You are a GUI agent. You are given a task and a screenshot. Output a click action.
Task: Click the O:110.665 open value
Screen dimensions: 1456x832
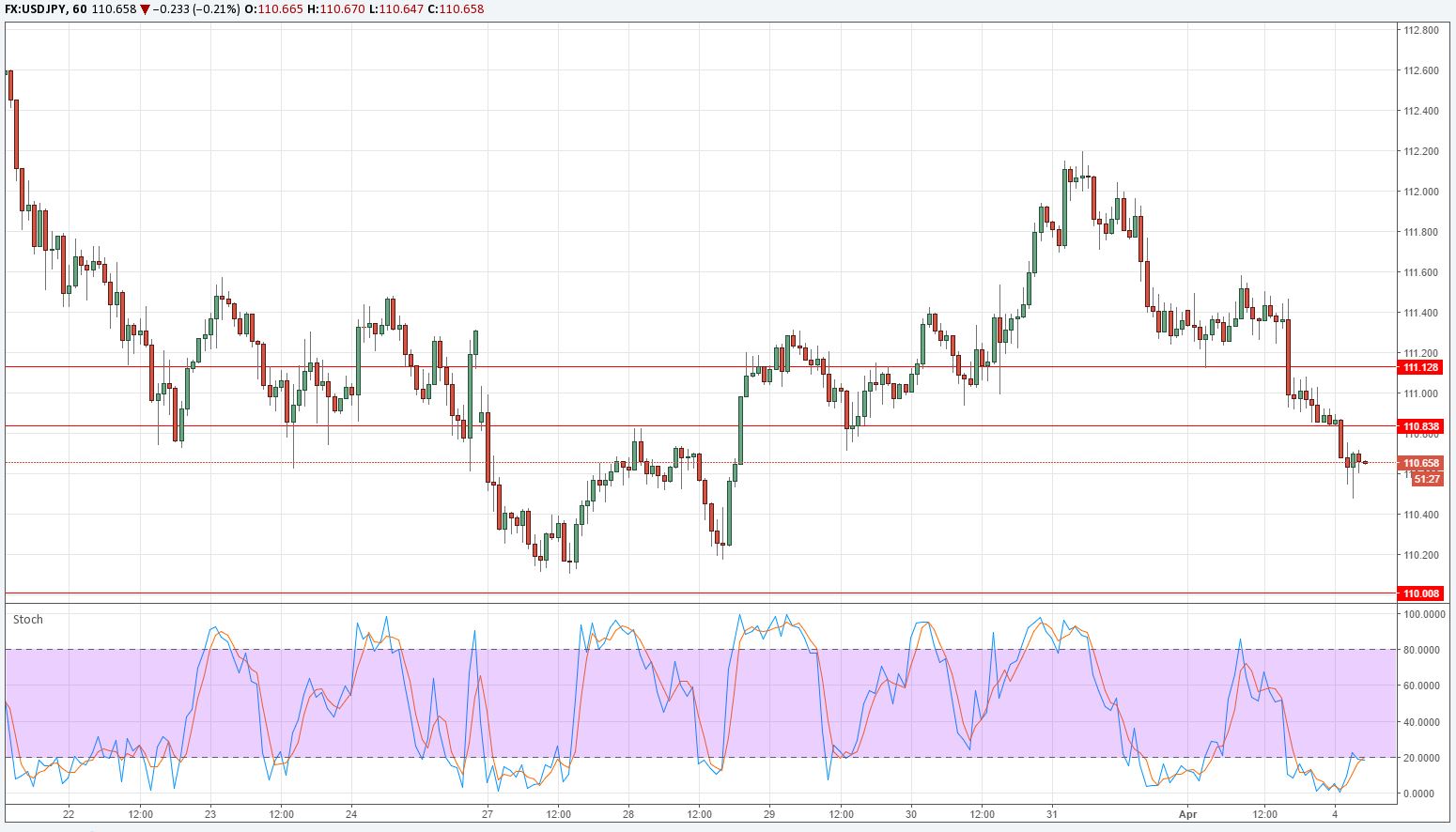coord(273,8)
